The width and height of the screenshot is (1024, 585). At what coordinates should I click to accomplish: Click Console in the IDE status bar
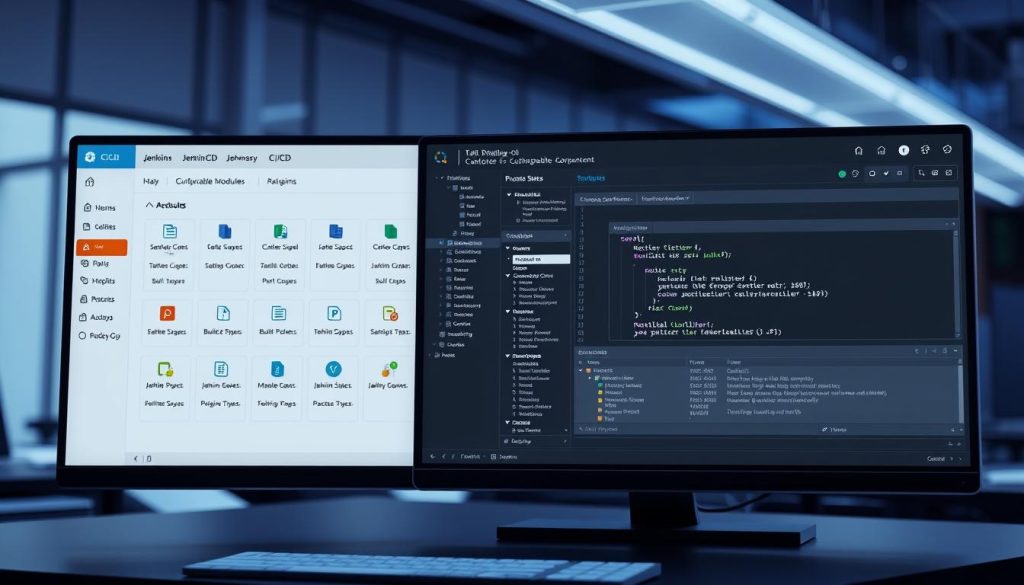click(x=936, y=459)
